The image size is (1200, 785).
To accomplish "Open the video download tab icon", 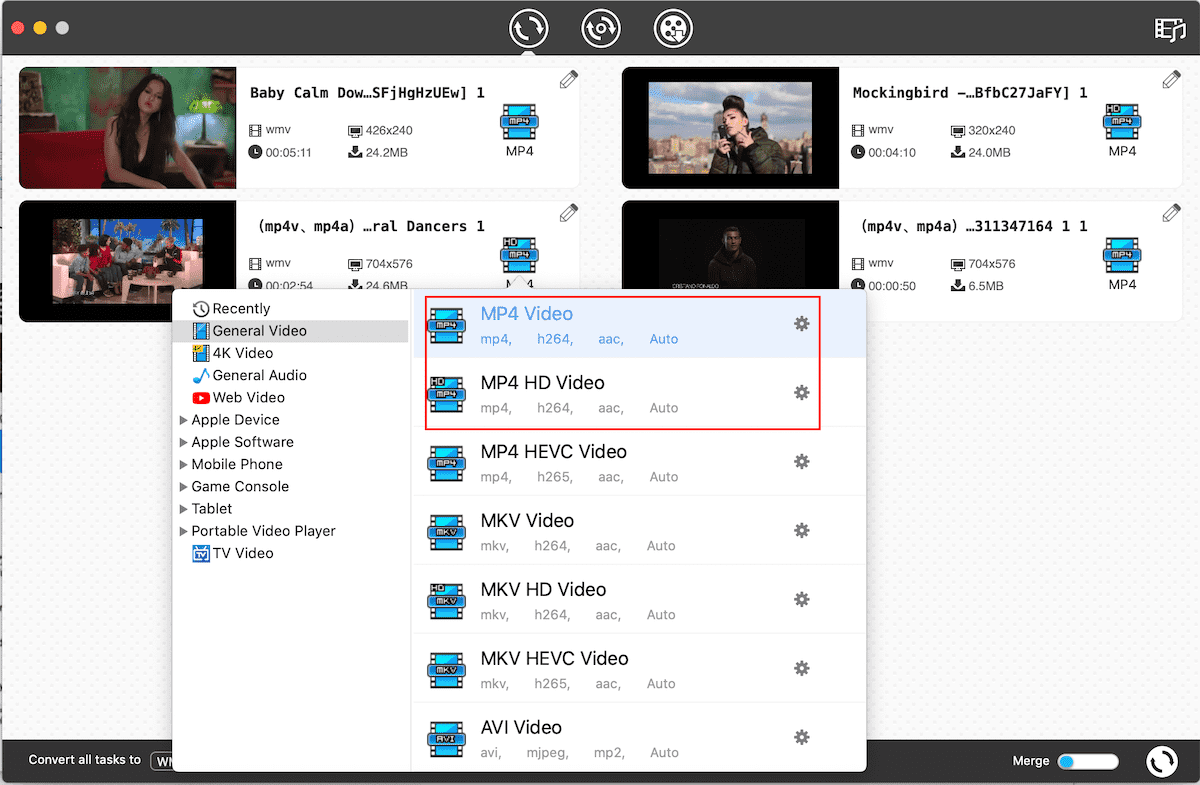I will 673,28.
